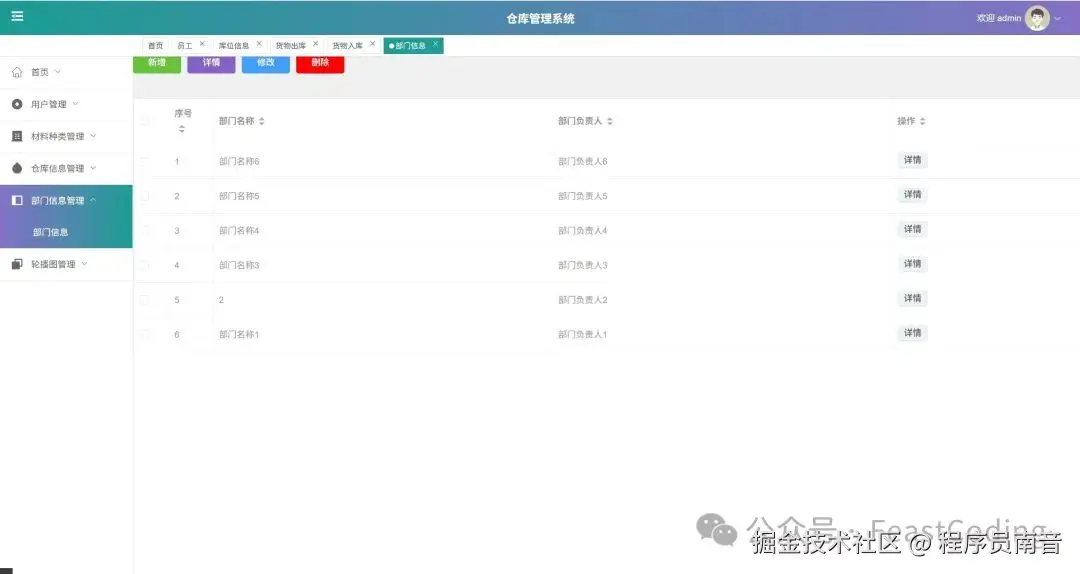
Task: Select the 部门名称6 cell
Action: coord(239,161)
